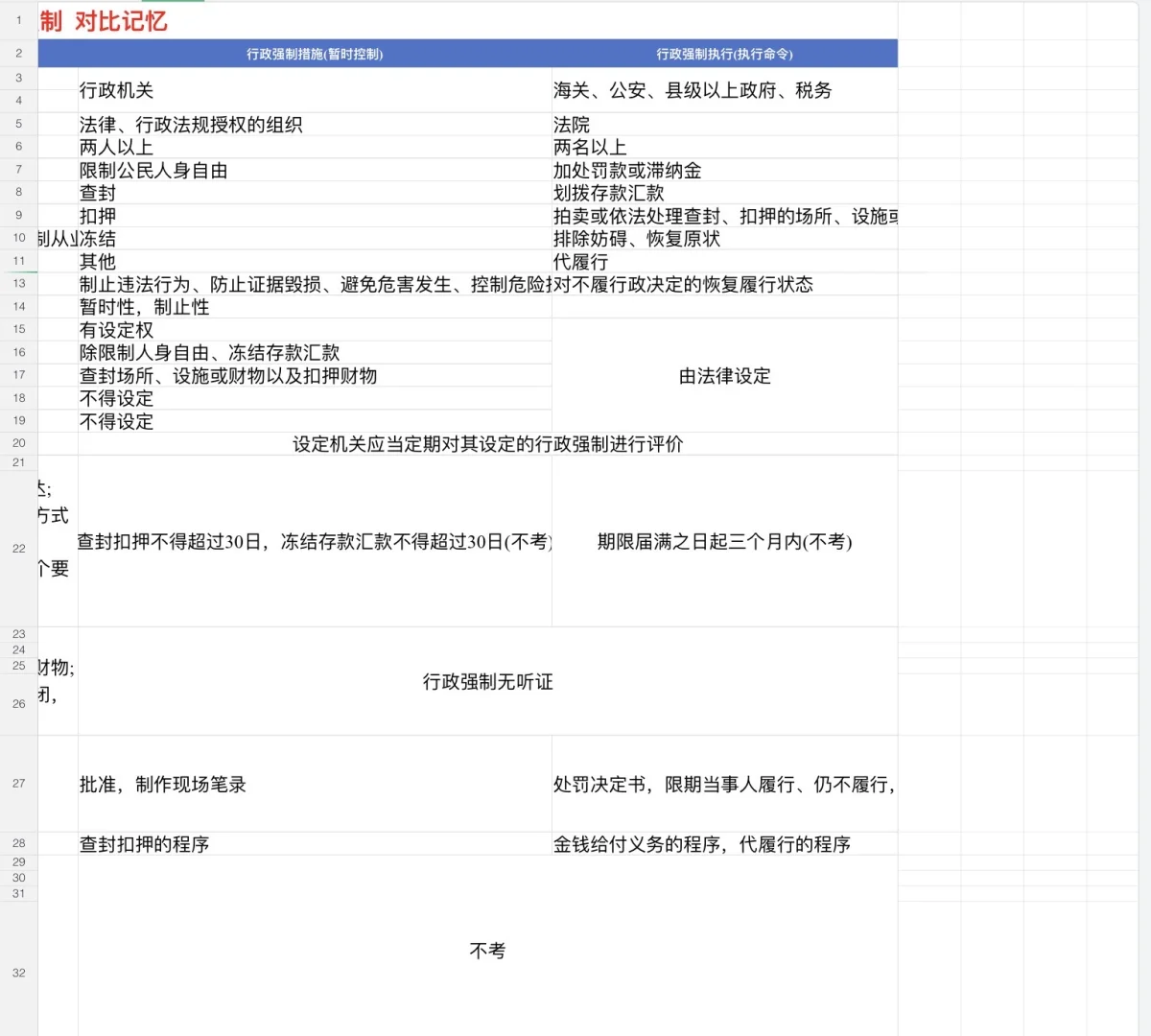Click the cell 期限届满之日起三个月内(不考)
This screenshot has height=1036, width=1151.
tap(725, 542)
